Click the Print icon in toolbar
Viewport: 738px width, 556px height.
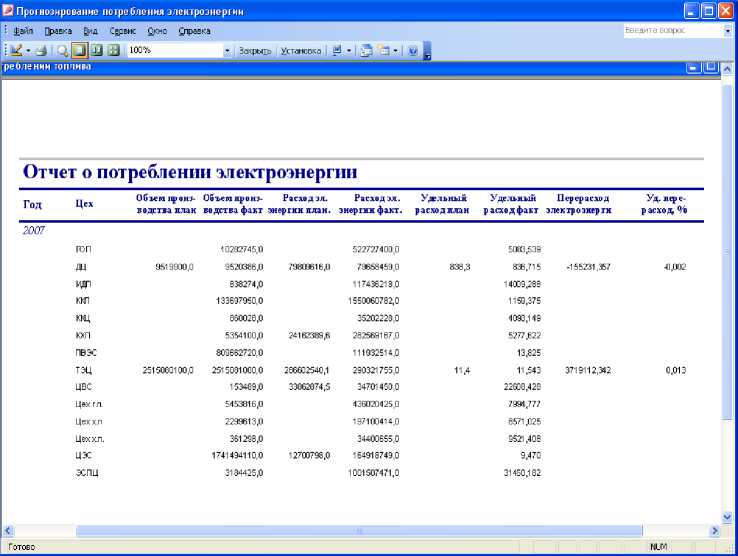41,50
